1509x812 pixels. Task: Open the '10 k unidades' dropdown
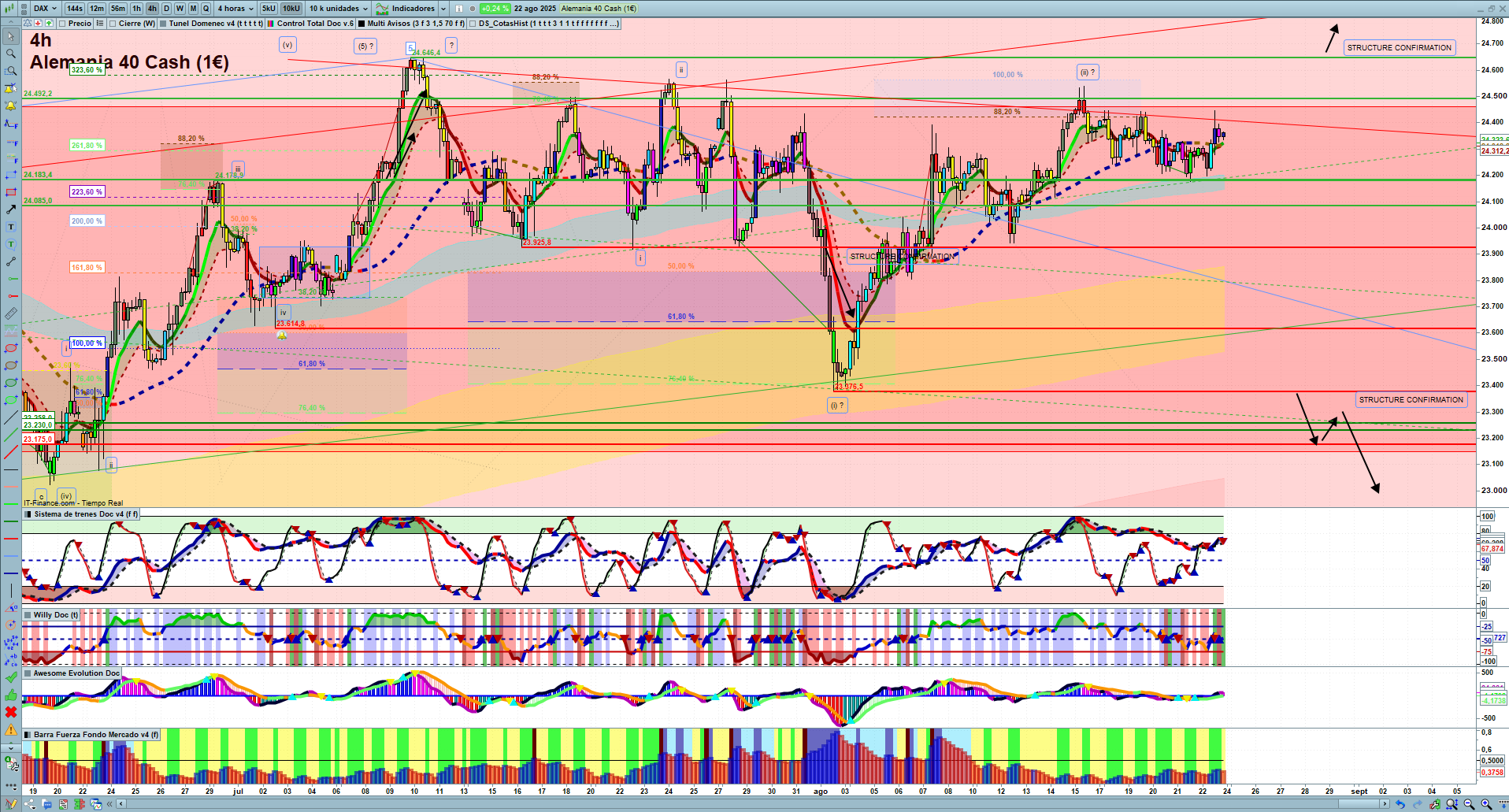(x=339, y=9)
